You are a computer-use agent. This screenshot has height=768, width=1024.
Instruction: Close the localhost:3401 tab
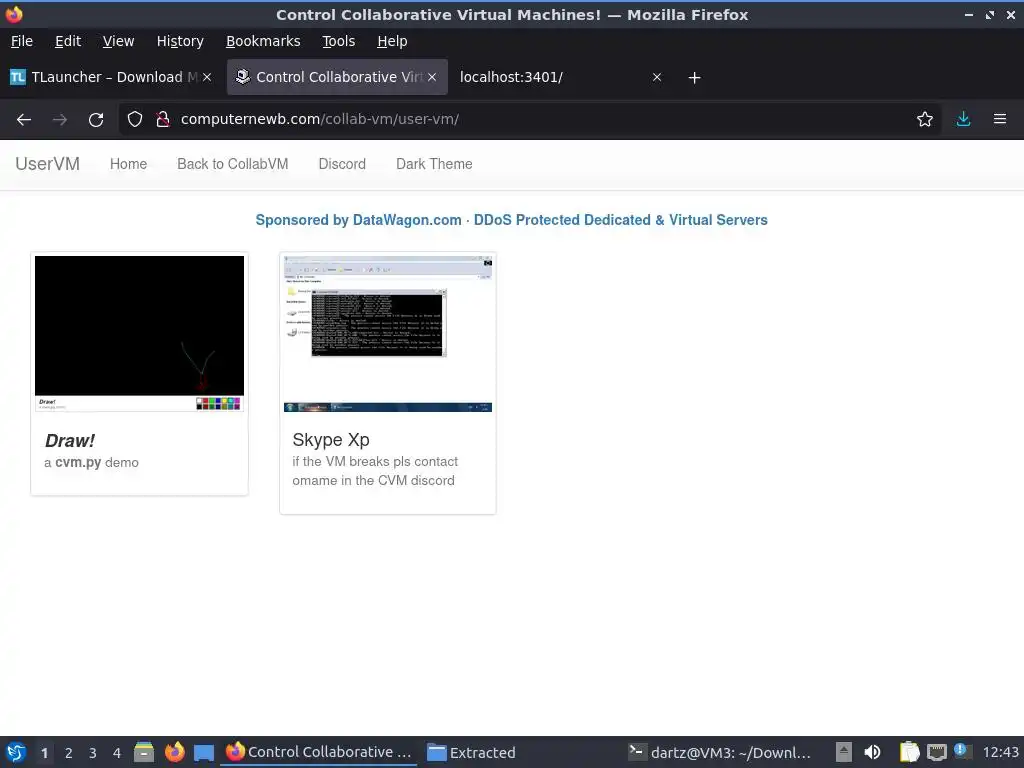(657, 77)
